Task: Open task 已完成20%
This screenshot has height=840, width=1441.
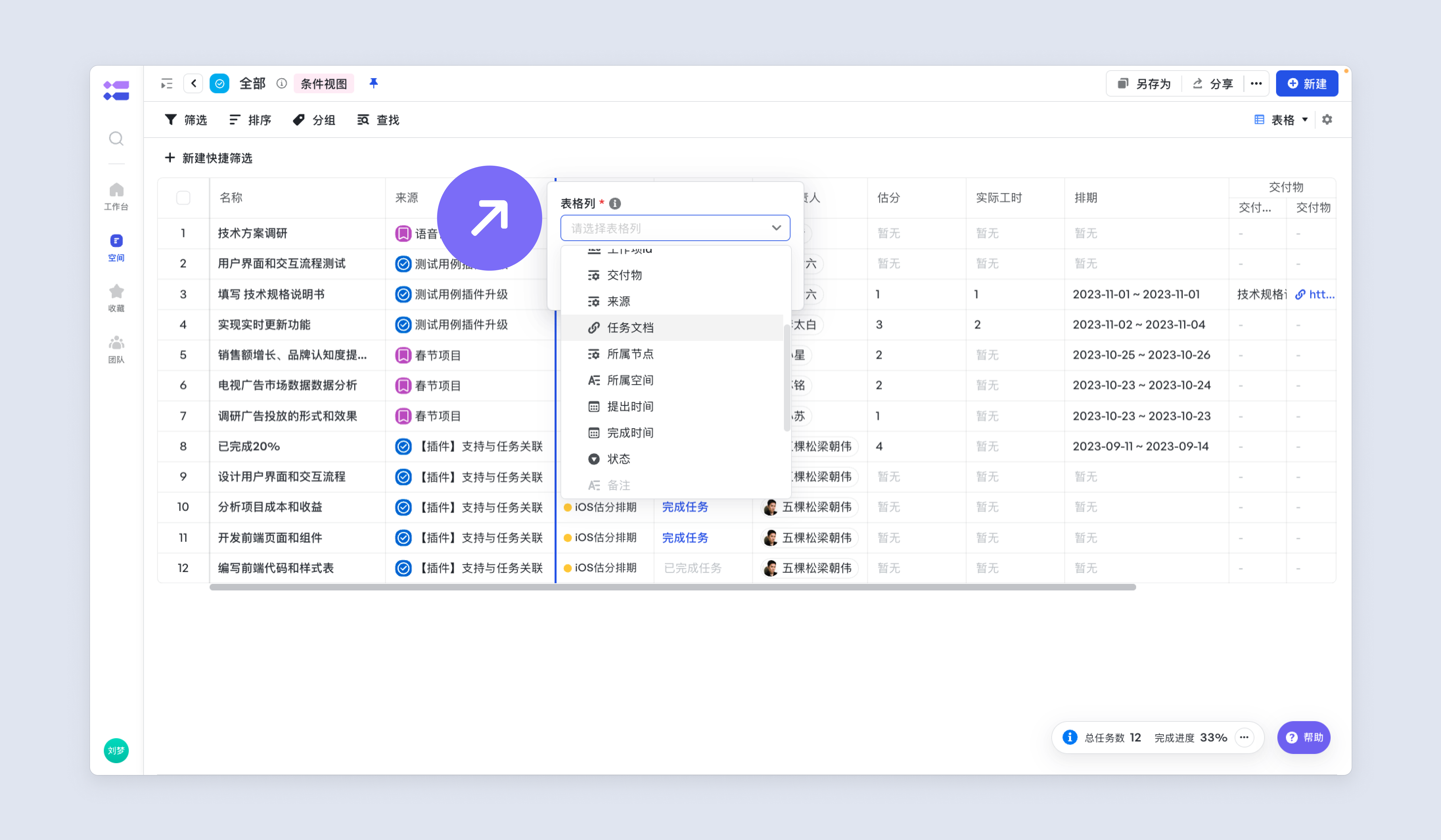Action: [x=249, y=446]
